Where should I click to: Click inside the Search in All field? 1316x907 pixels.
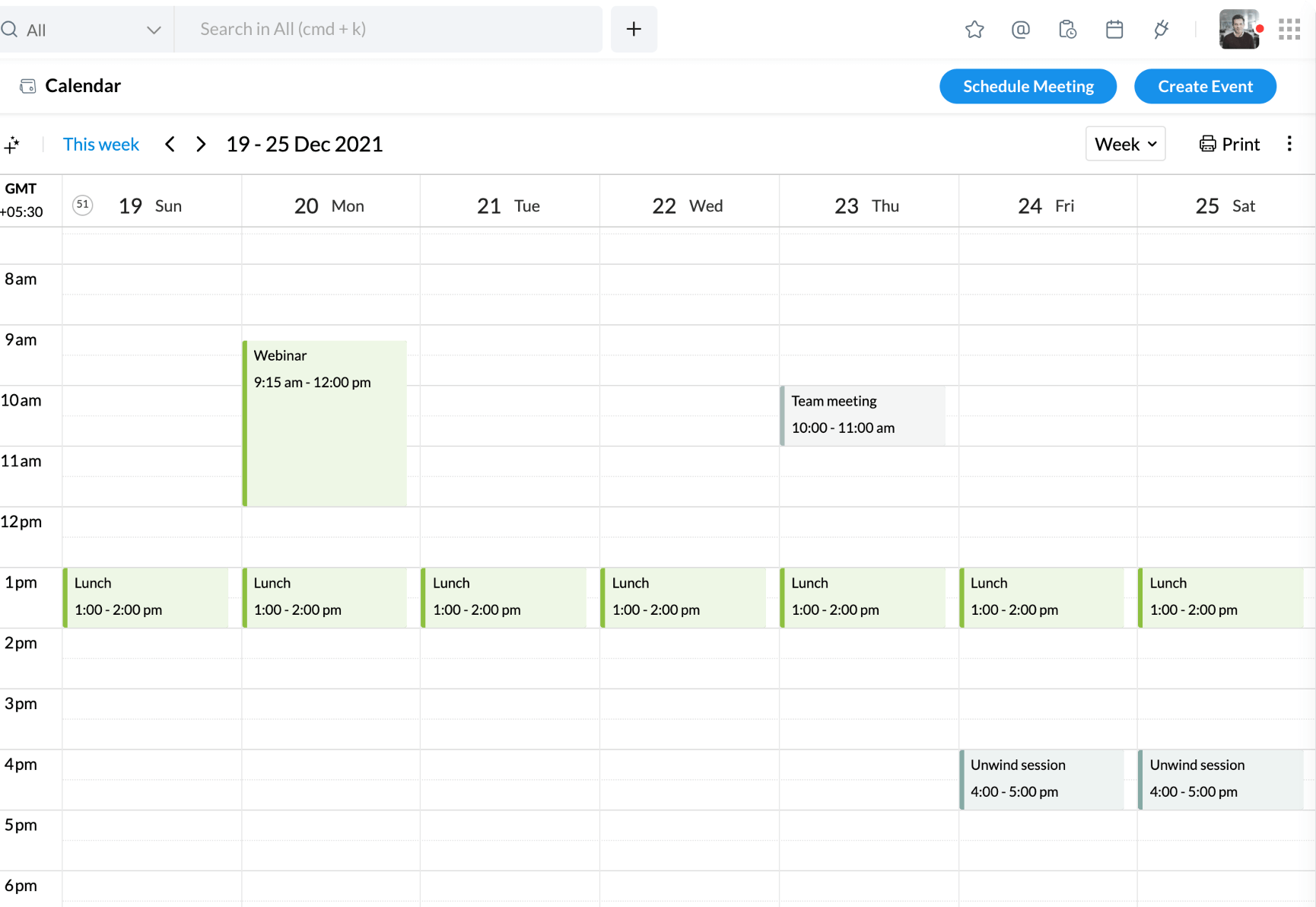click(389, 29)
